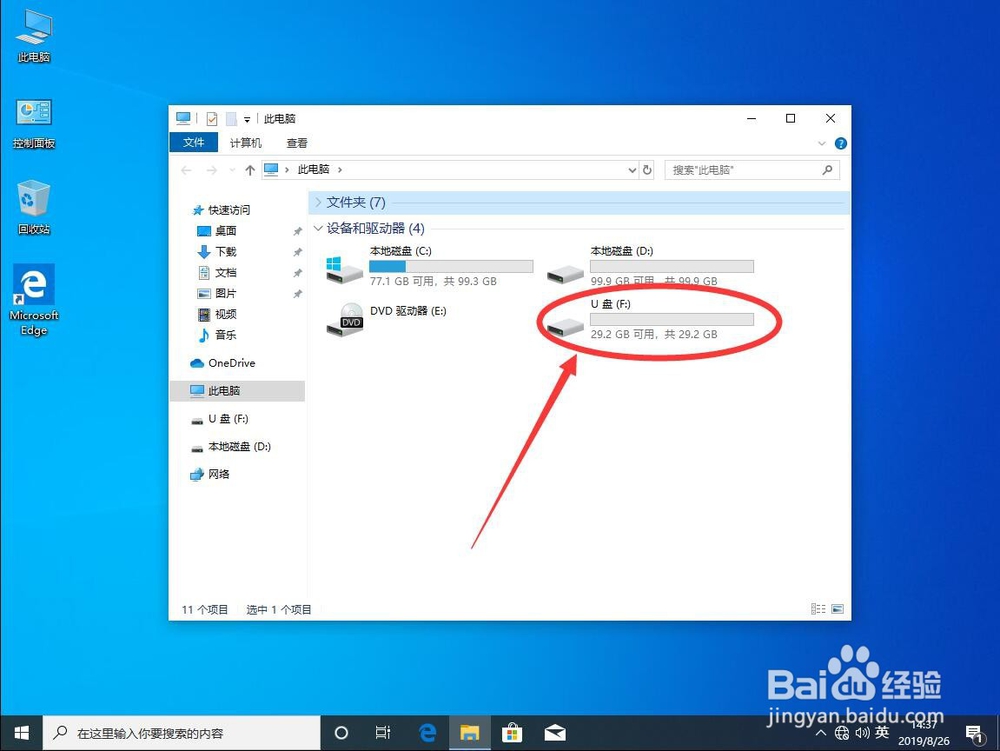Select 快速访问 in navigation pane
This screenshot has width=1000, height=751.
point(222,210)
